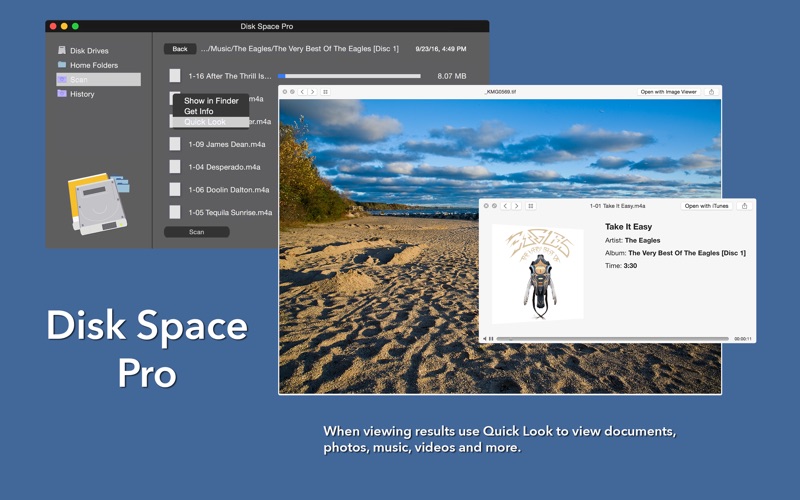
Task: Close the Take It Easy preview window
Action: tap(486, 206)
